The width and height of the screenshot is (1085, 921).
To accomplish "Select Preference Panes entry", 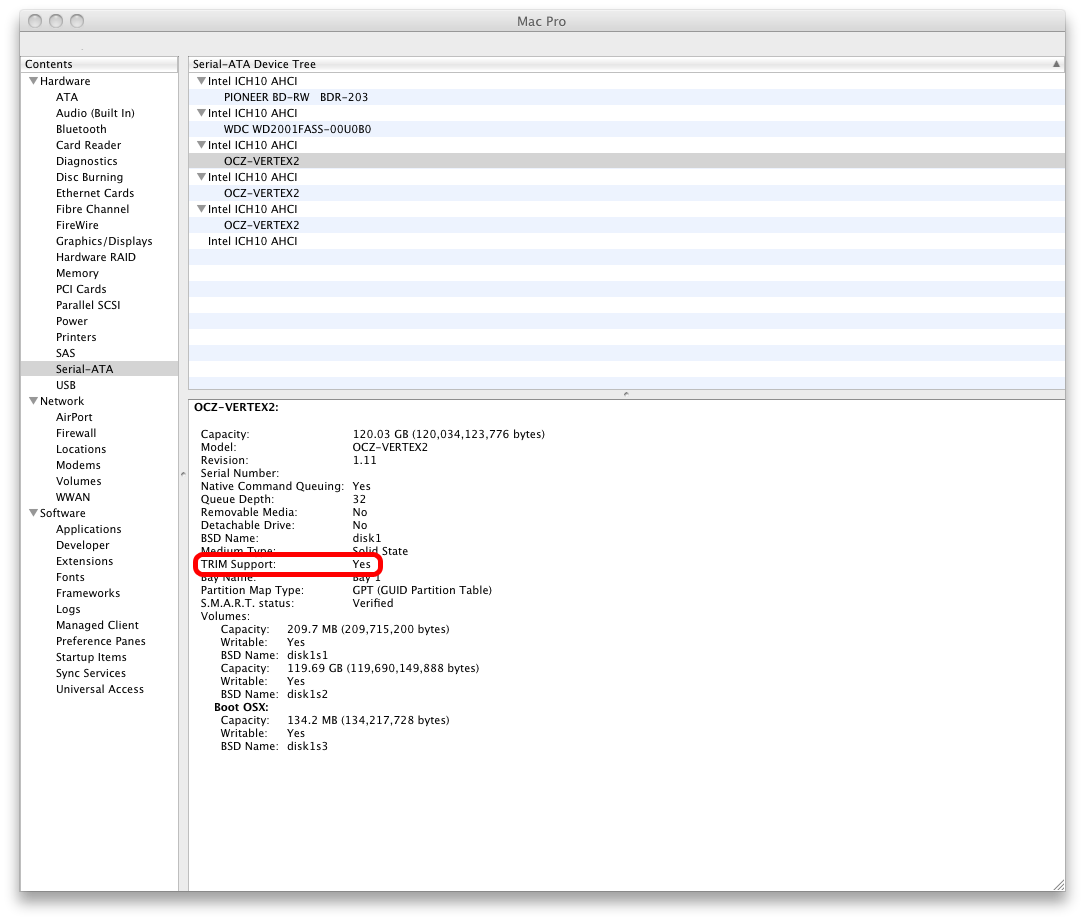I will click(x=101, y=641).
